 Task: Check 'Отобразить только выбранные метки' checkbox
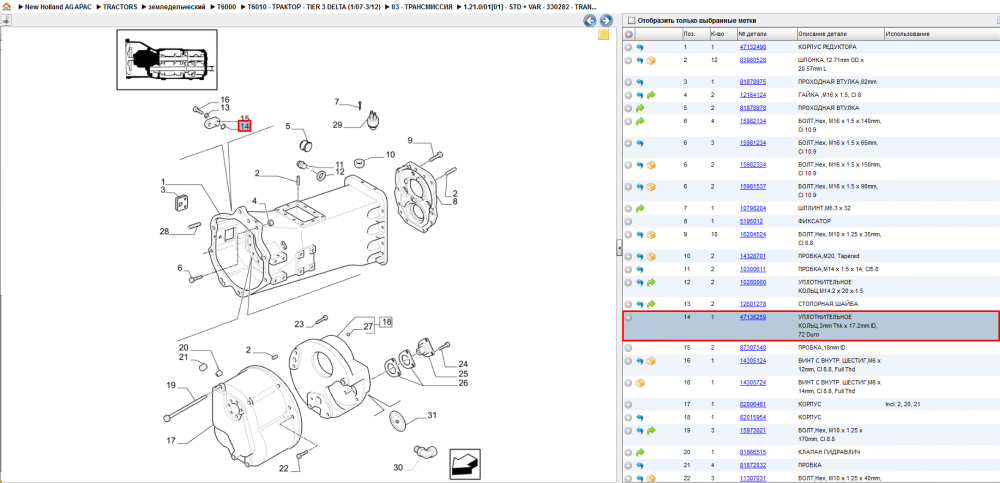pos(632,20)
